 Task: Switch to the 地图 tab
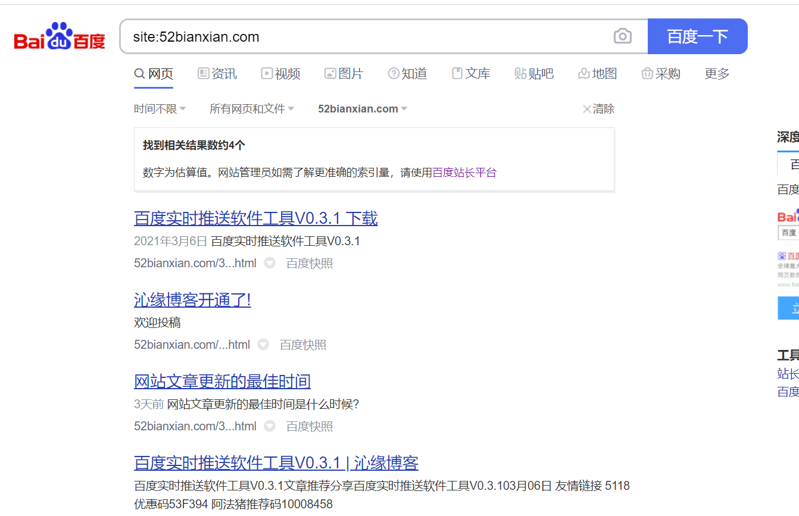[598, 74]
